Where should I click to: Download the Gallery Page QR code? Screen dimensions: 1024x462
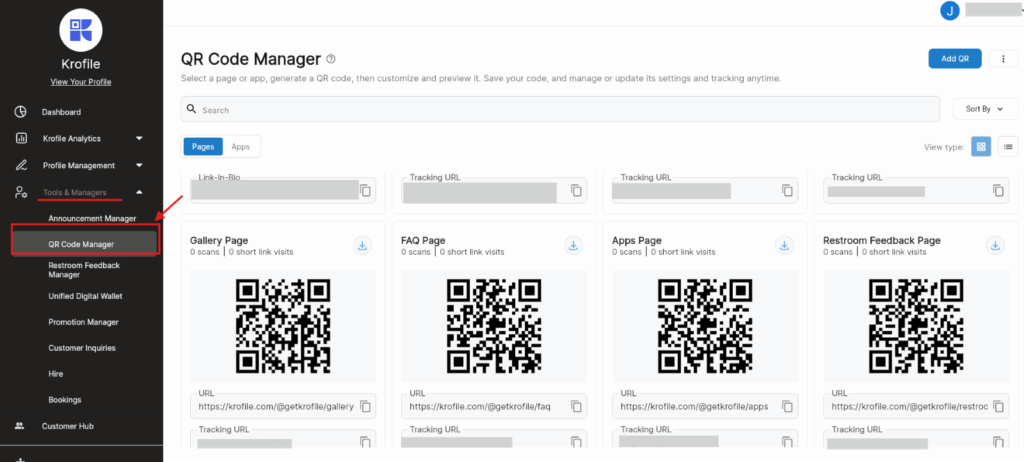[362, 246]
